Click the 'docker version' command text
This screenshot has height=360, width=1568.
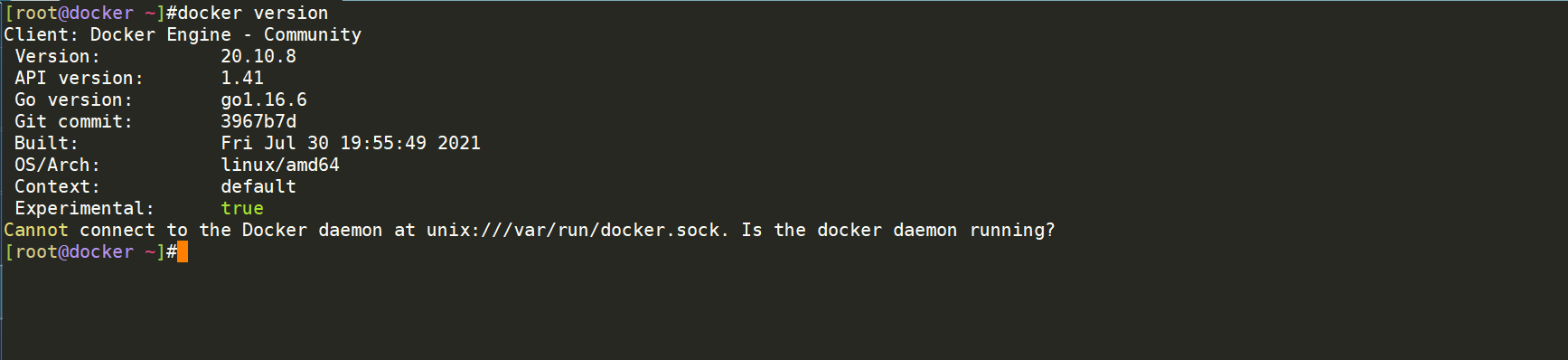(x=253, y=13)
